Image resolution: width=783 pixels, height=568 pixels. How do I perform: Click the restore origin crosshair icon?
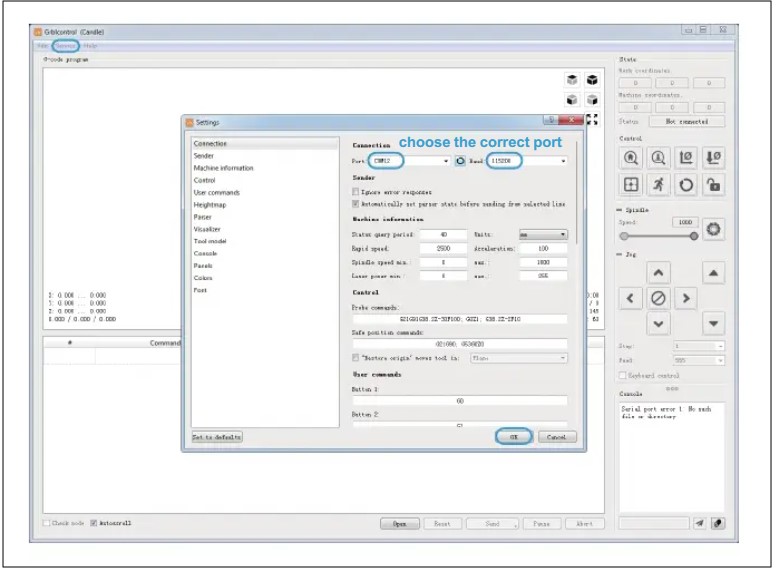(x=631, y=185)
